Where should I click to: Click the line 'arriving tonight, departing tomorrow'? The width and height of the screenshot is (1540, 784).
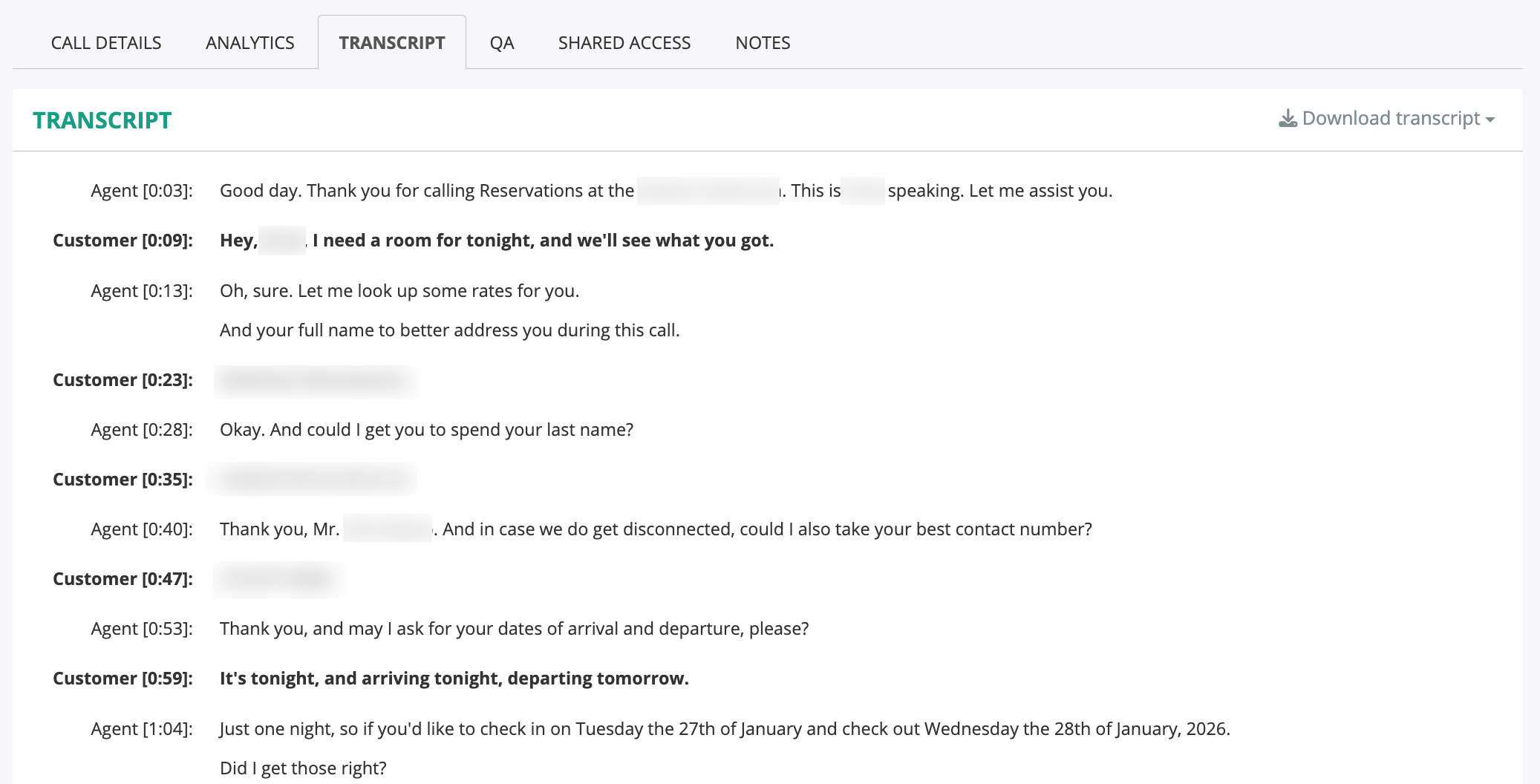454,679
